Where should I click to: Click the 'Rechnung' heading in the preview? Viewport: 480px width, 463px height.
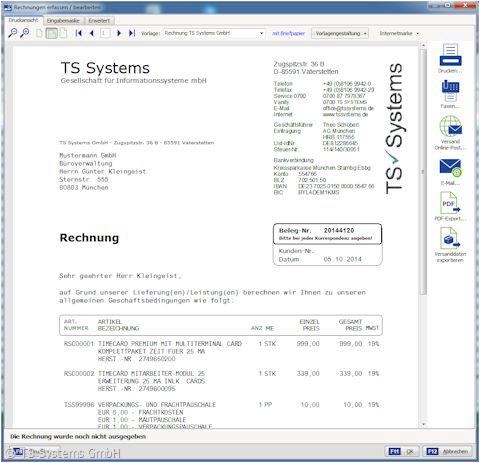pos(89,238)
